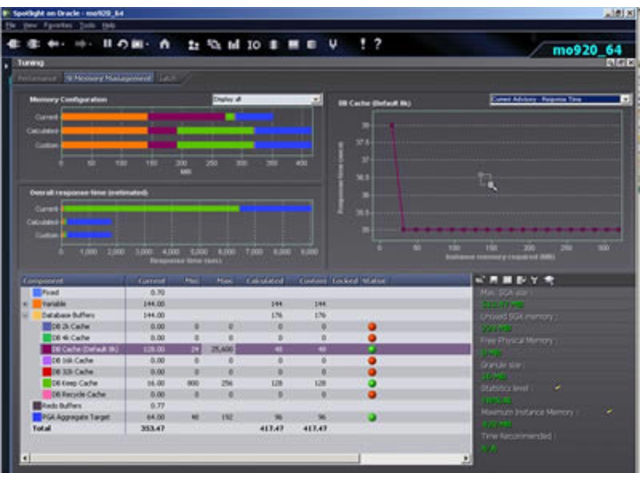Click the Refresh arrow icon in the toolbar

121,44
